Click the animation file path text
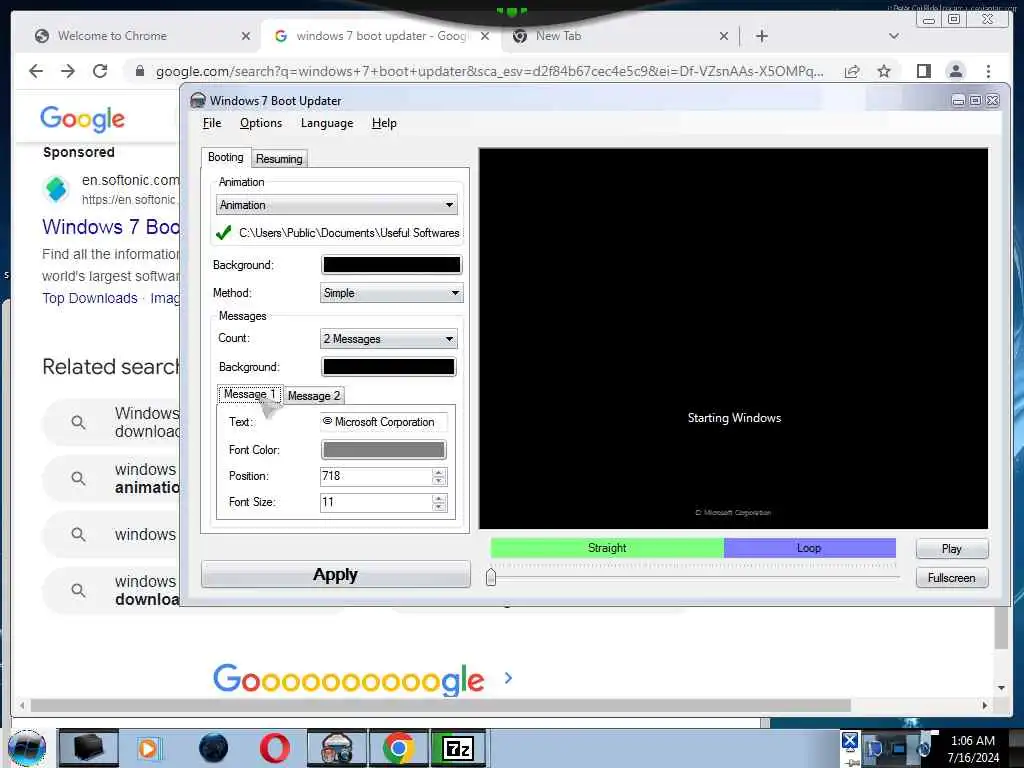Image resolution: width=1024 pixels, height=768 pixels. (349, 232)
